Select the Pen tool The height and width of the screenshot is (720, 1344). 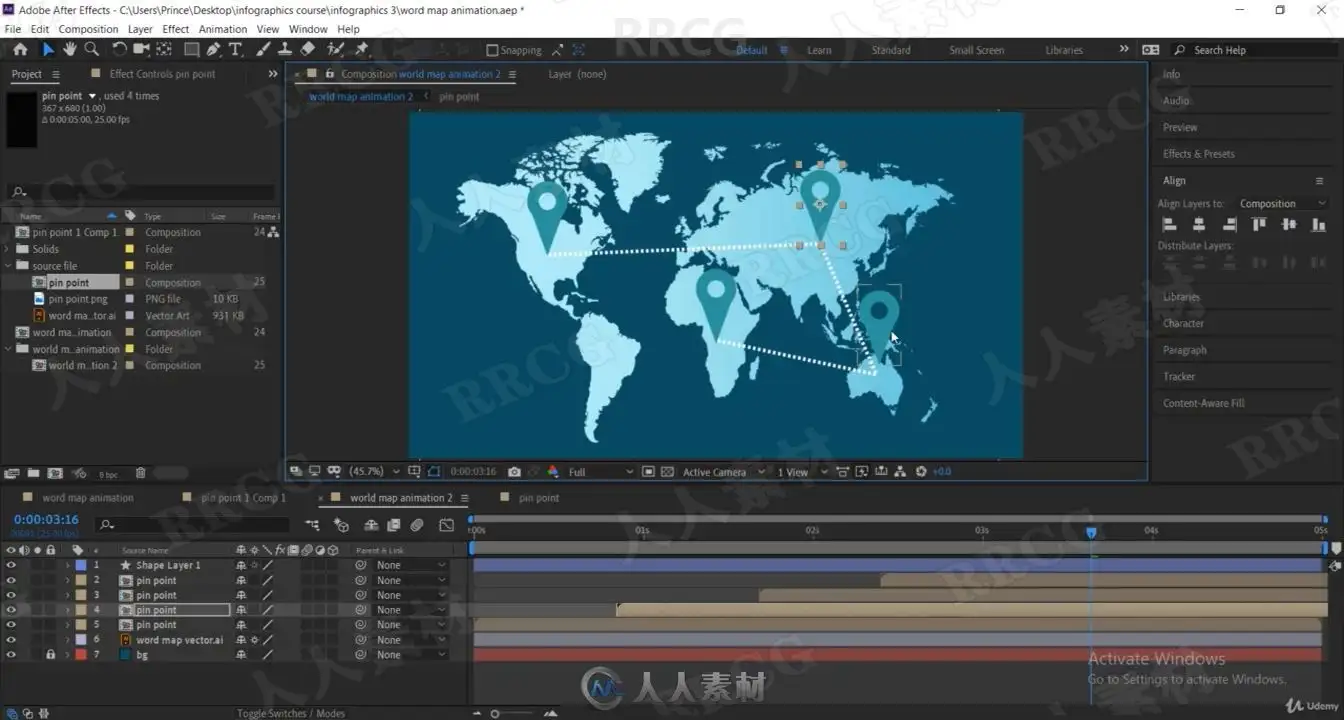tap(214, 49)
